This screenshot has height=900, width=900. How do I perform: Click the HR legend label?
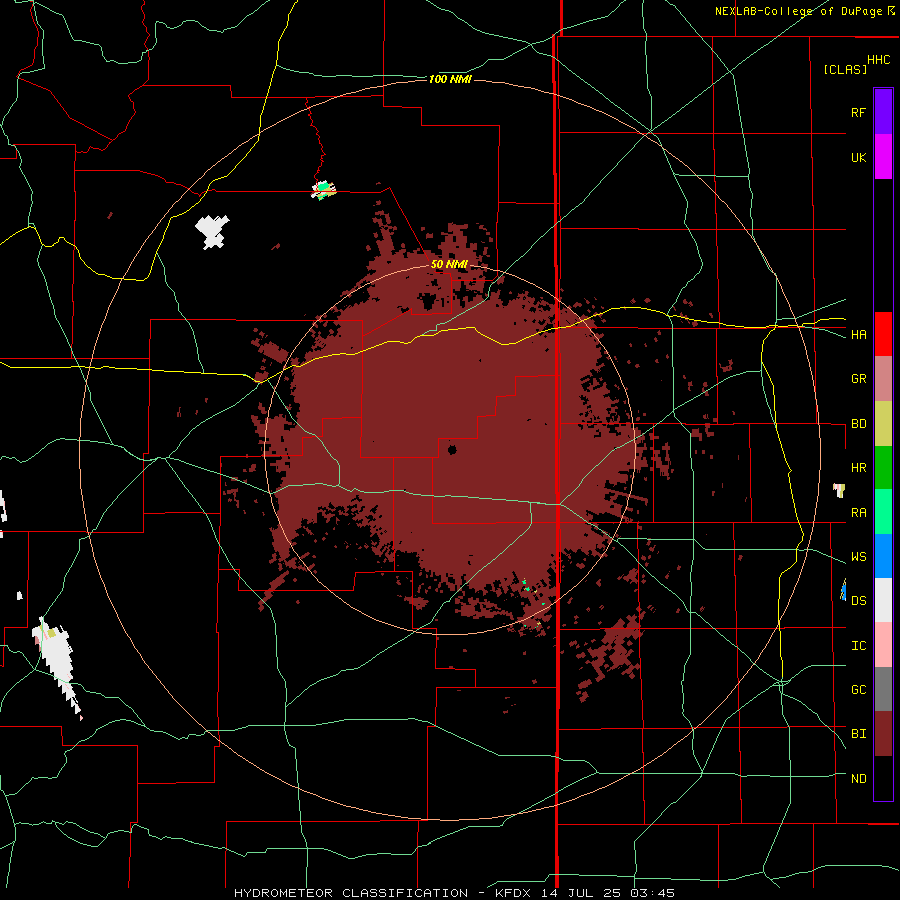[858, 468]
